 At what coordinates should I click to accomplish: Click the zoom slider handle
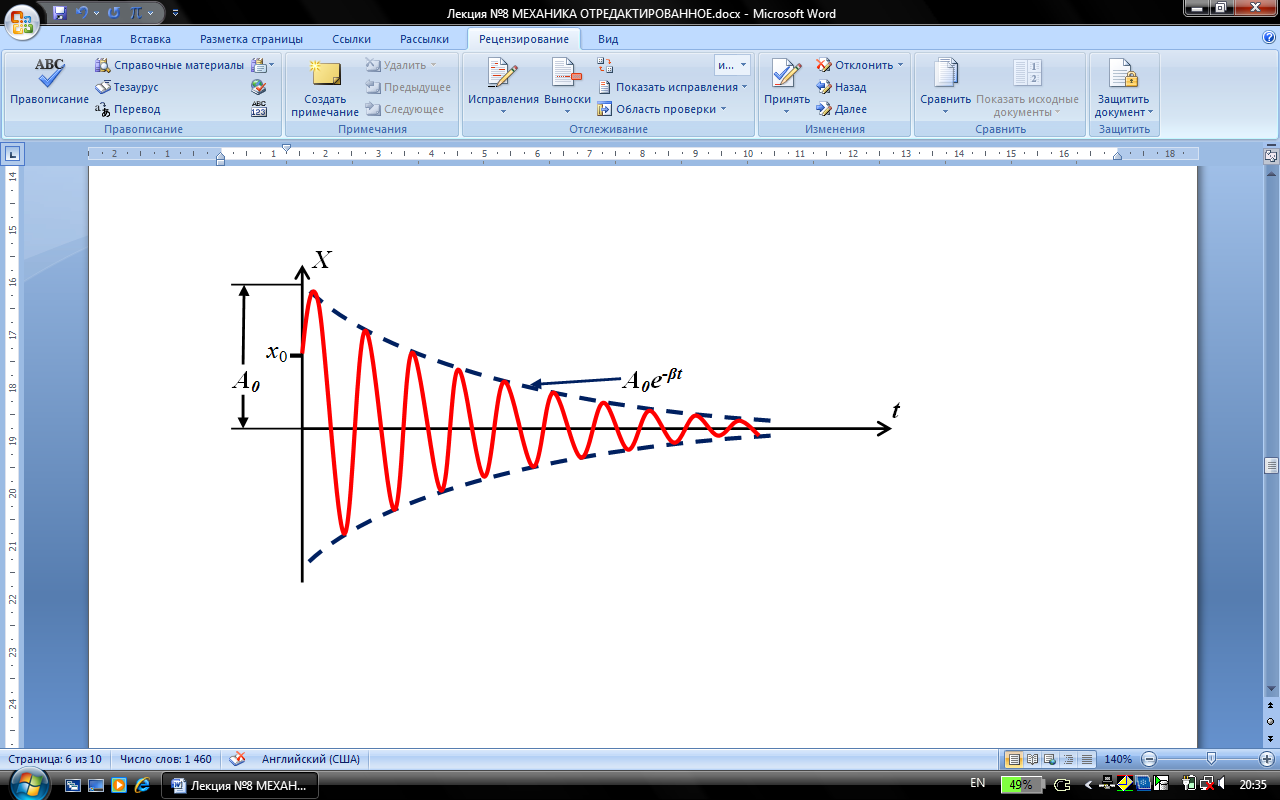pyautogui.click(x=1212, y=759)
